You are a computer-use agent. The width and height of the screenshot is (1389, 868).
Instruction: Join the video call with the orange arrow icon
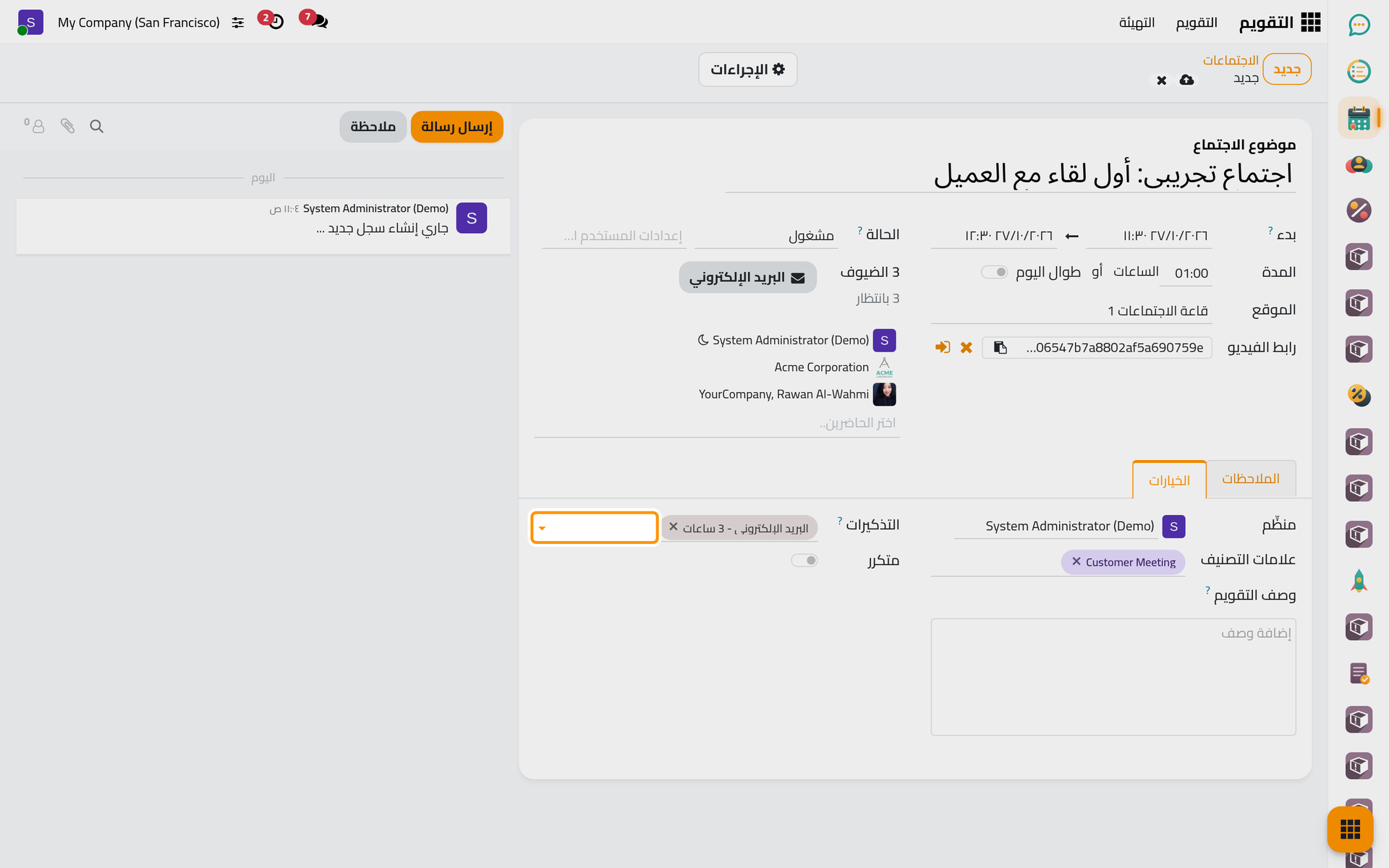tap(942, 347)
